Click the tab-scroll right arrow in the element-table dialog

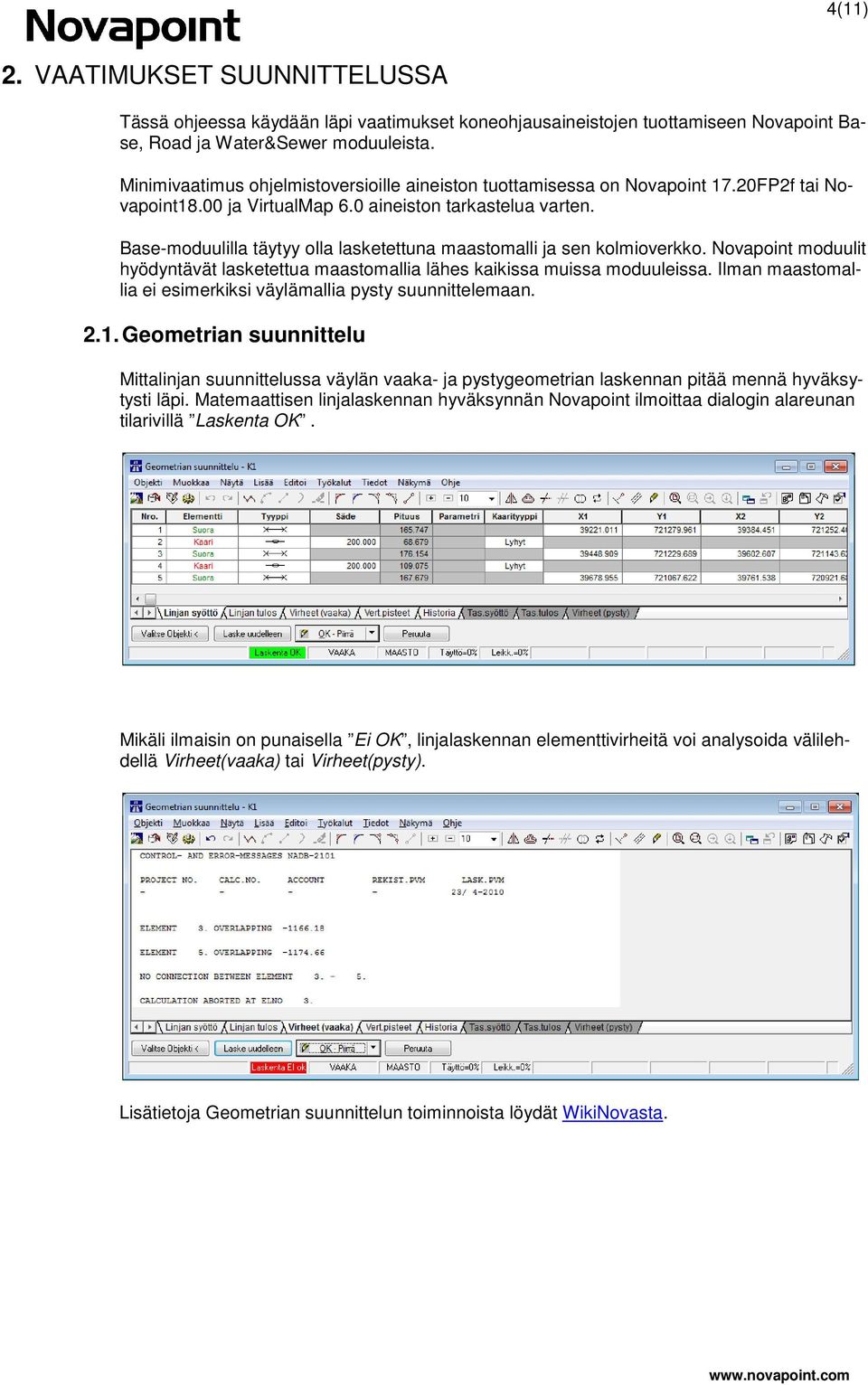coord(149,613)
